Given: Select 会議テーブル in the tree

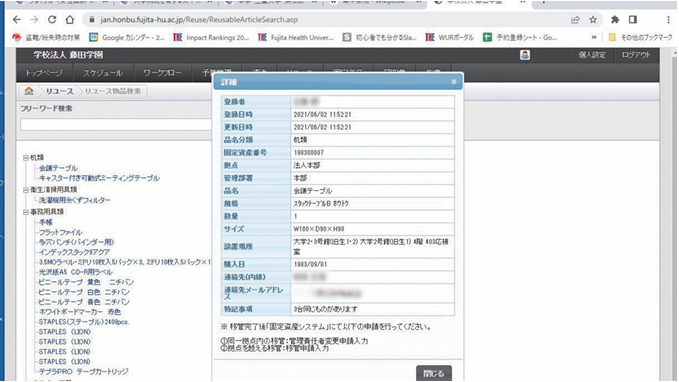Looking at the screenshot, I should [58, 168].
